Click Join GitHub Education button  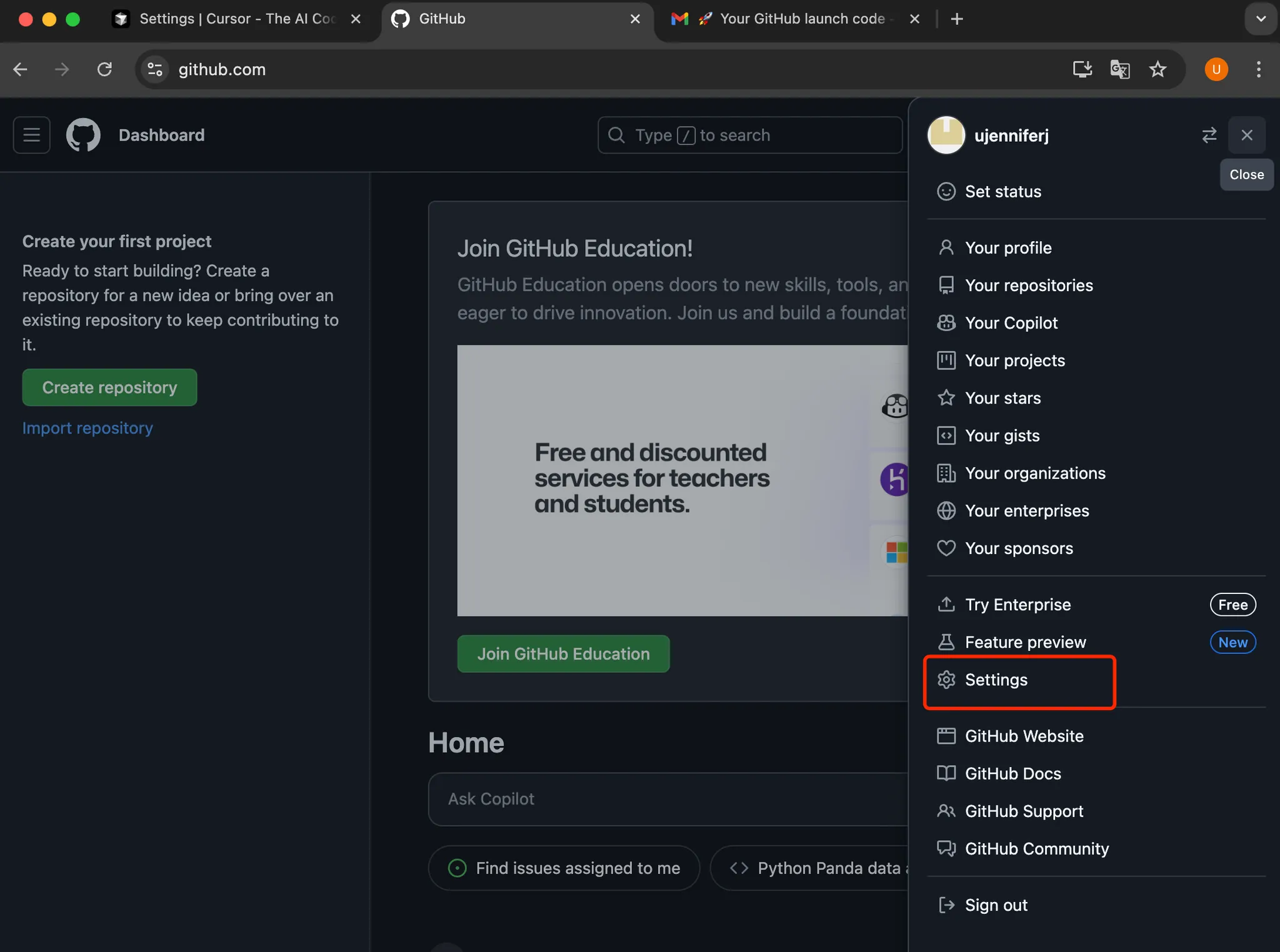click(563, 654)
